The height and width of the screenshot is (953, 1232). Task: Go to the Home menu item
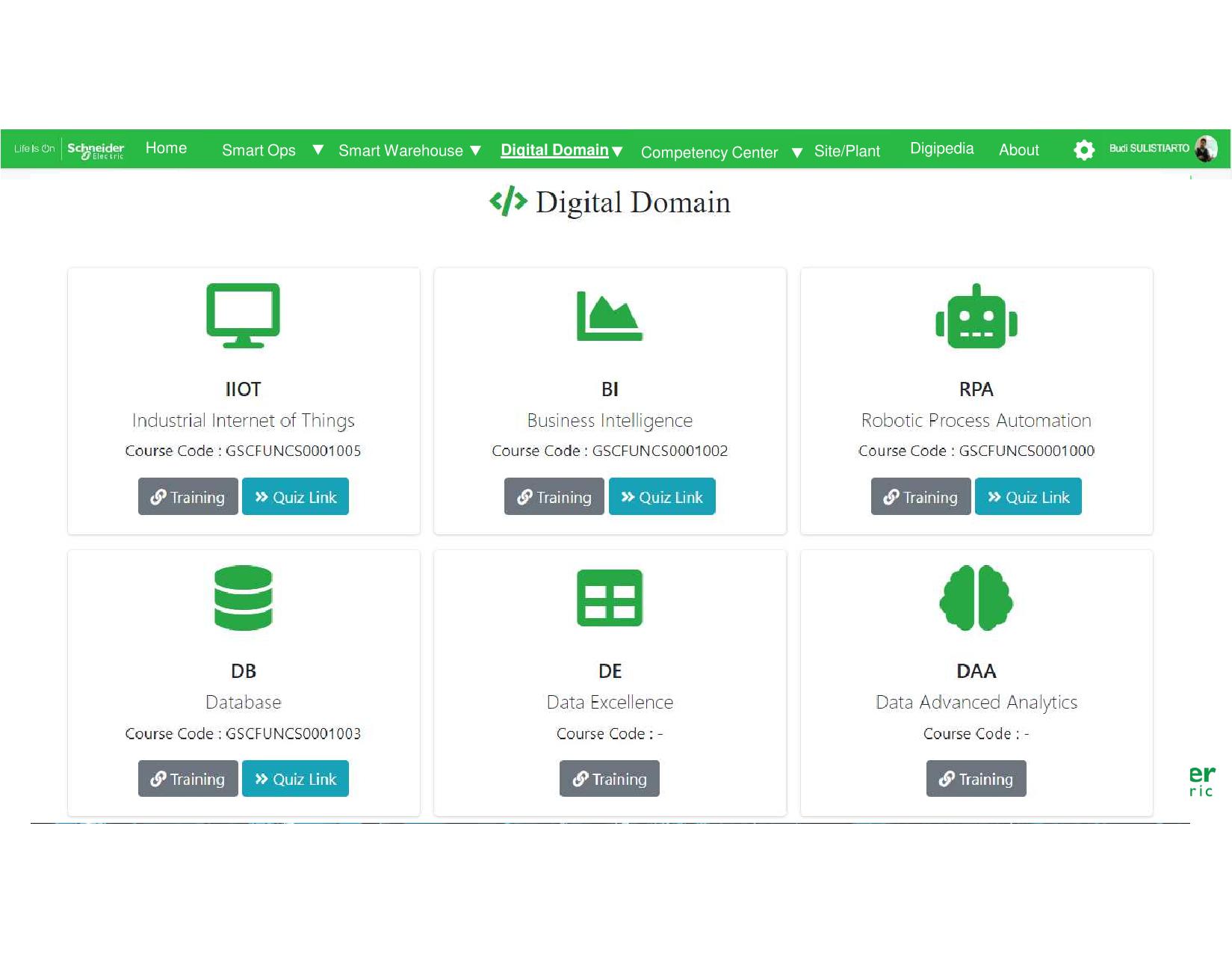(166, 148)
